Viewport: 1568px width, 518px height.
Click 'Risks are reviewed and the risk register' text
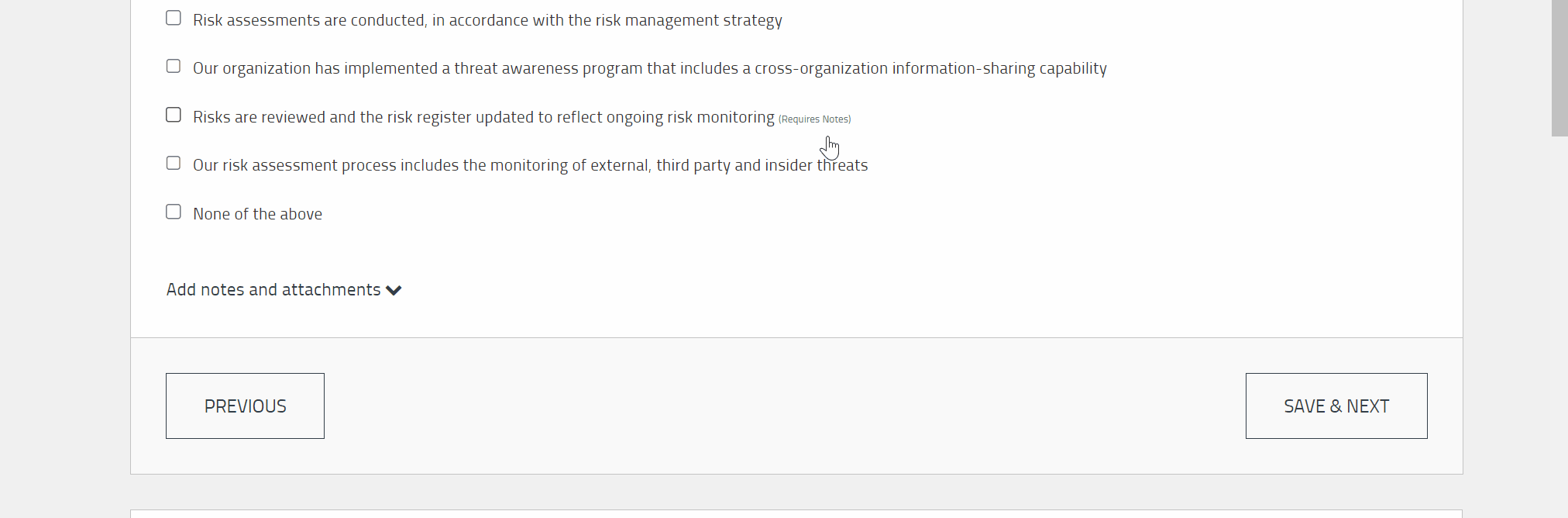point(483,117)
